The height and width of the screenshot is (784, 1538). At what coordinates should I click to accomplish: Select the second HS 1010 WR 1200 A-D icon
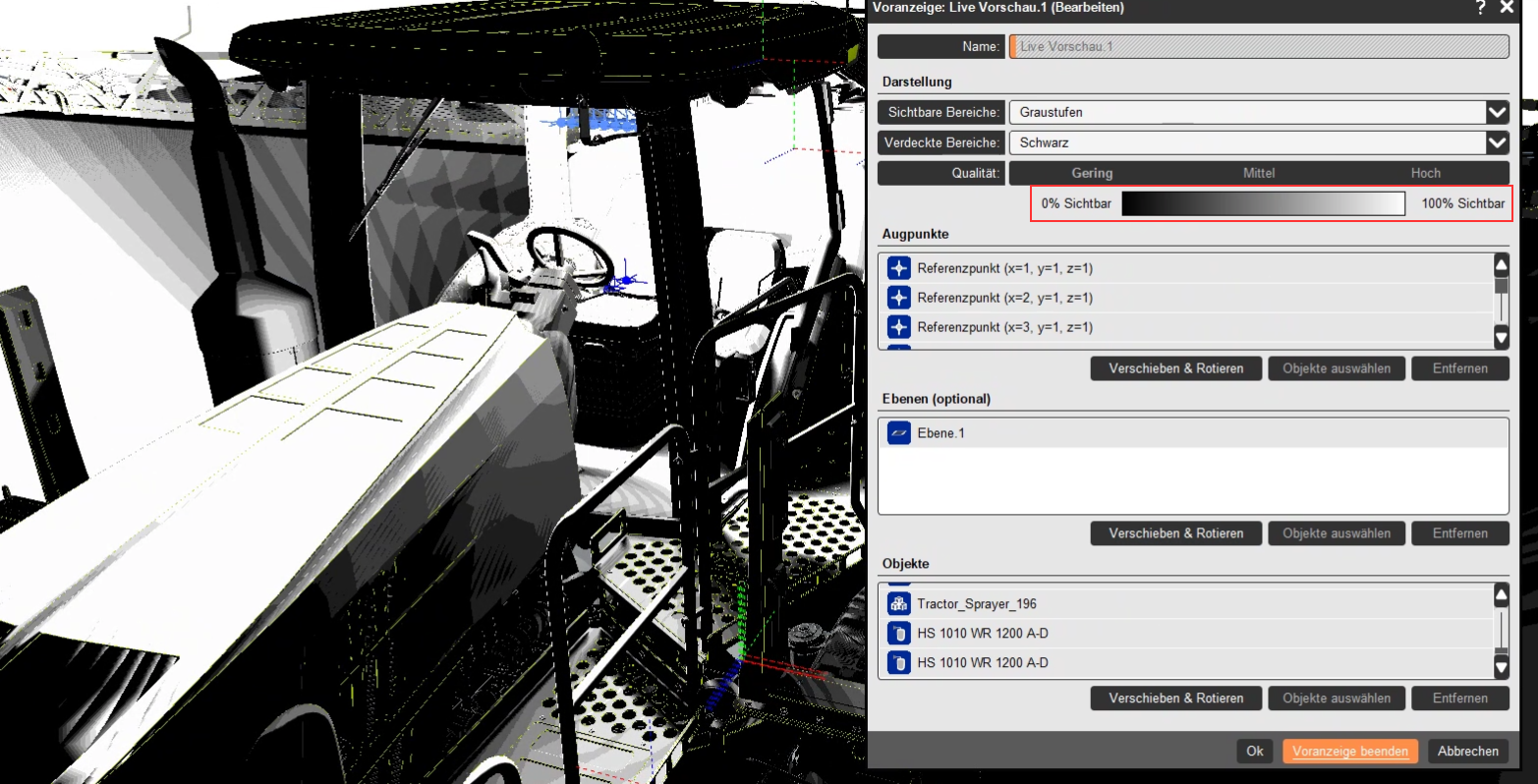pos(898,662)
